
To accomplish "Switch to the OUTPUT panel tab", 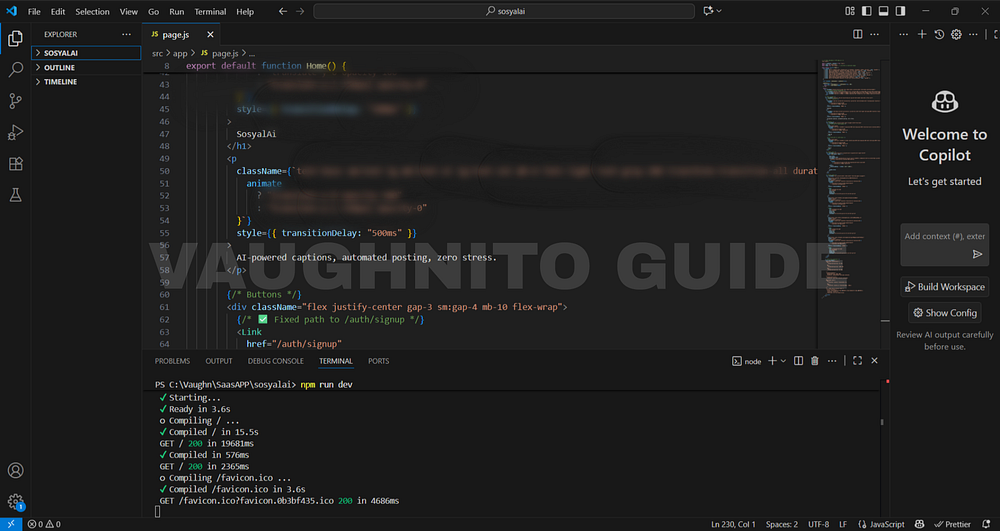I will [x=219, y=361].
